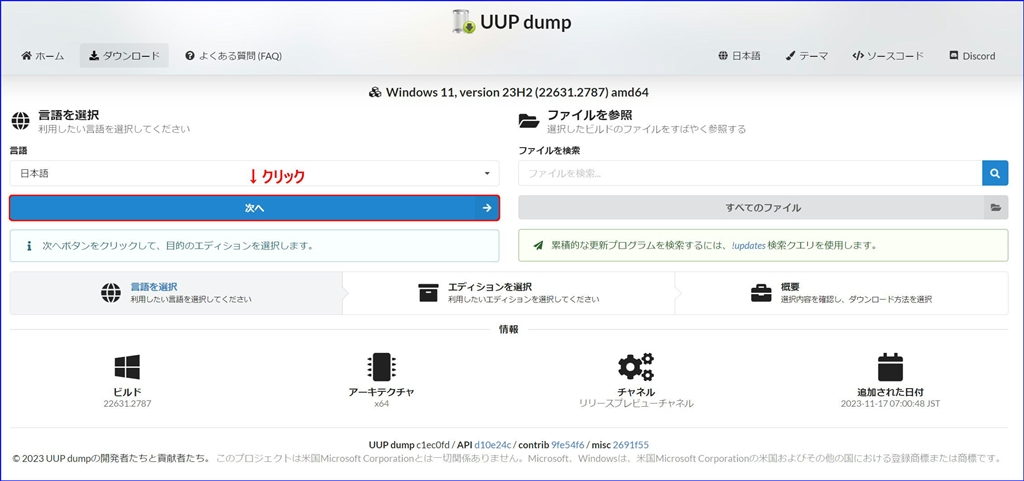The width and height of the screenshot is (1024, 481).
Task: Open misc commit link 2691f55
Action: (631, 444)
